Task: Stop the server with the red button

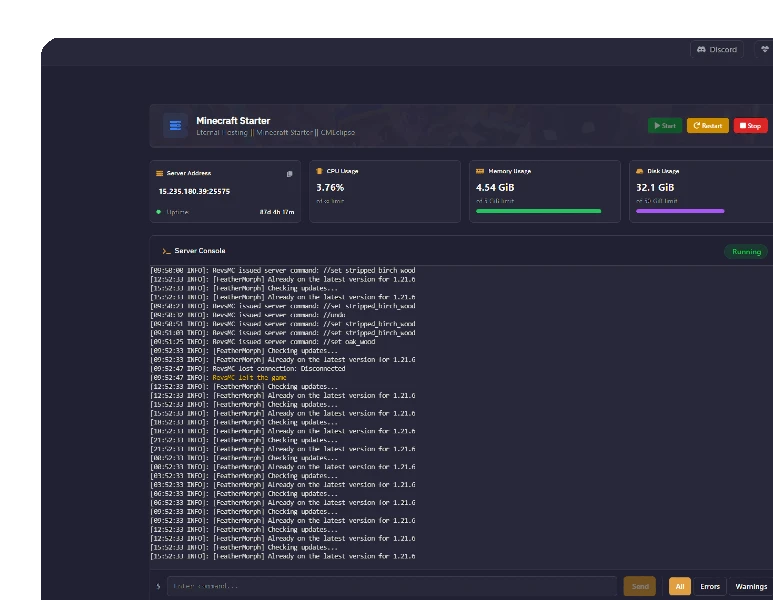Action: (x=750, y=126)
